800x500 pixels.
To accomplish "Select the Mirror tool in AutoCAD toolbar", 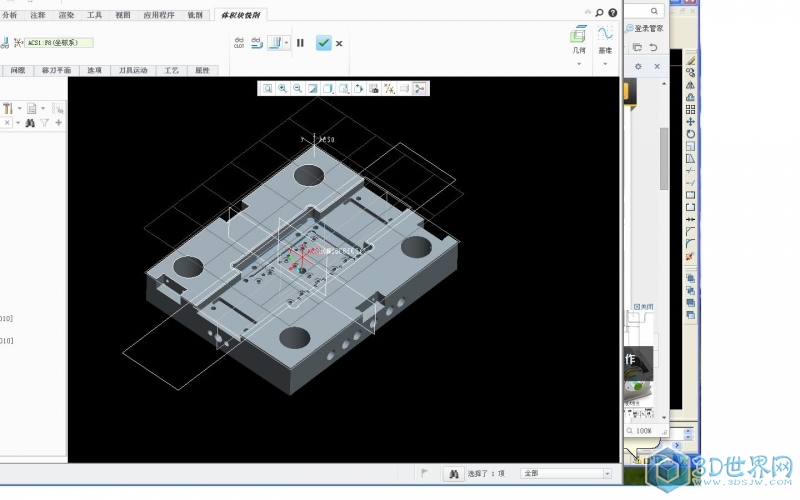I will (690, 85).
